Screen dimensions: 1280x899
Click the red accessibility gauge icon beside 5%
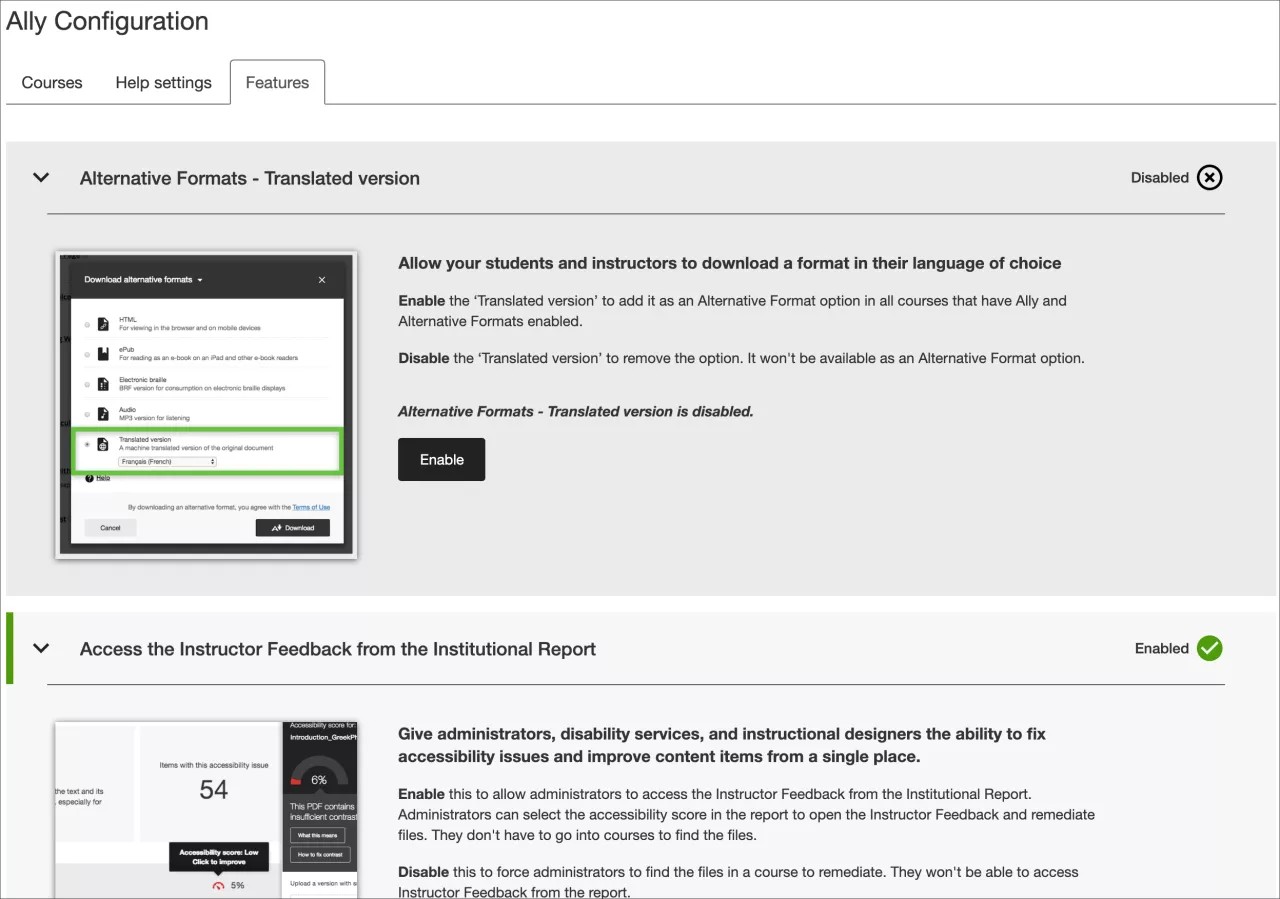pos(218,885)
